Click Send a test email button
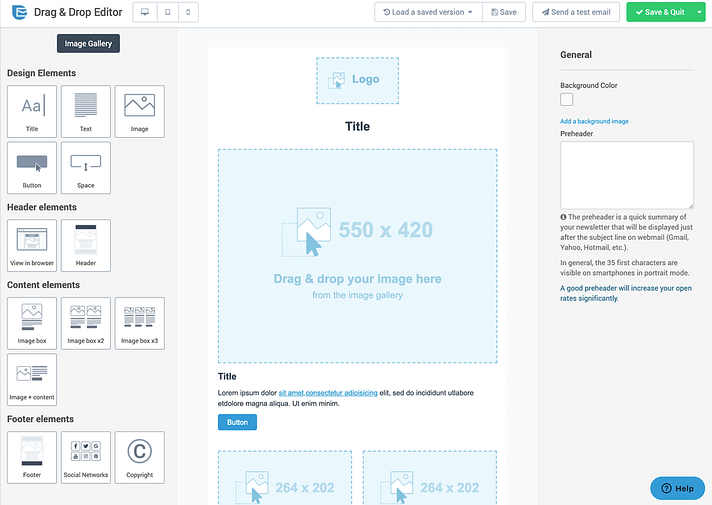This screenshot has height=505, width=712. 575,12
